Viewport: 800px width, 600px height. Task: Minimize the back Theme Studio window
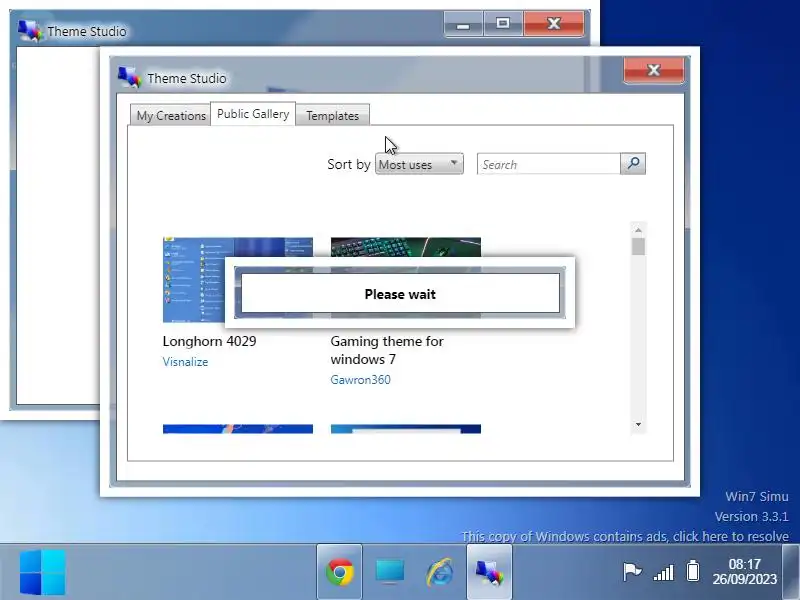tap(463, 24)
